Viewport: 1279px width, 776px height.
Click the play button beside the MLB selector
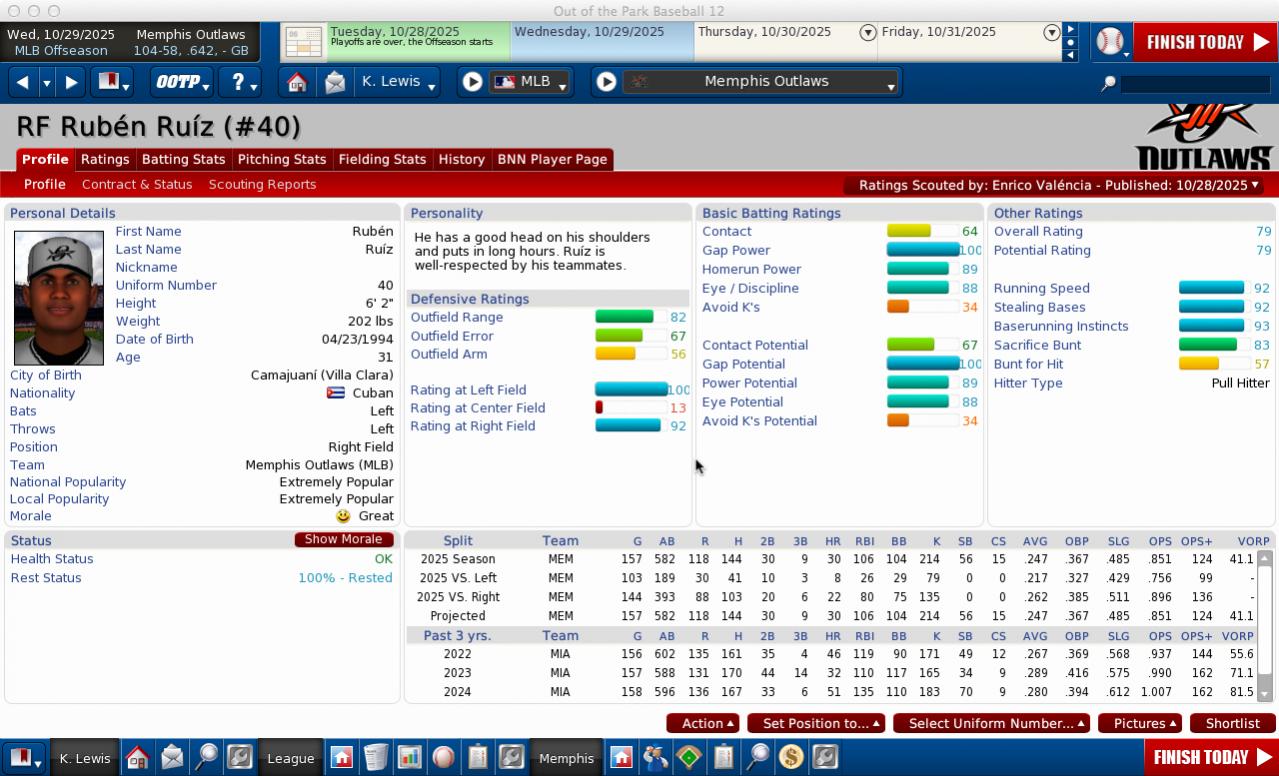[472, 82]
